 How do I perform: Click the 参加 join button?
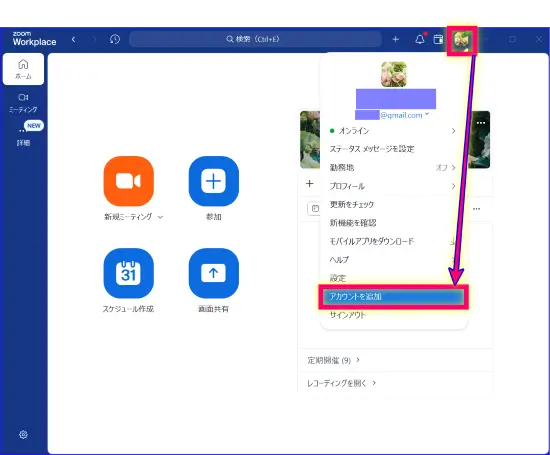click(214, 181)
